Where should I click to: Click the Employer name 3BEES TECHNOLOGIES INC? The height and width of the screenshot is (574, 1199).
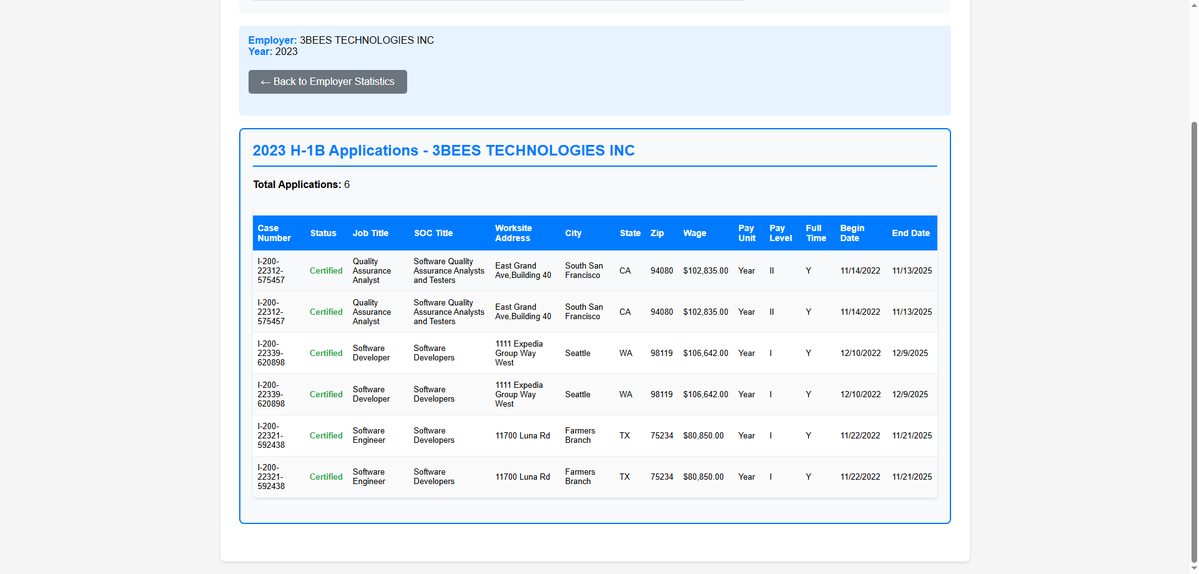pyautogui.click(x=367, y=40)
